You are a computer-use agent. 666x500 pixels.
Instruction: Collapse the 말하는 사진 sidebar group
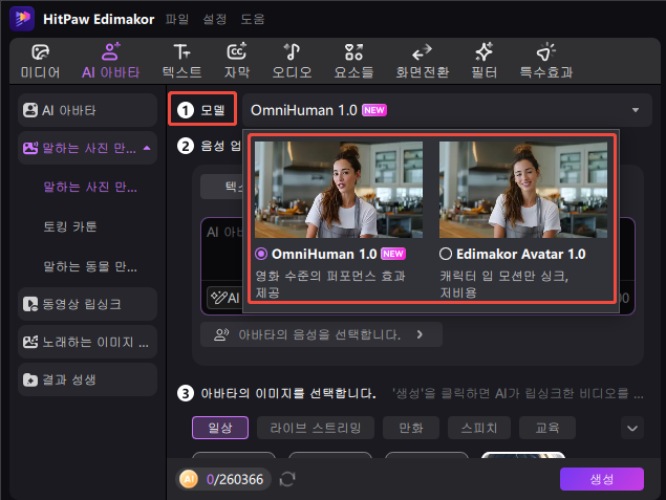(x=147, y=148)
